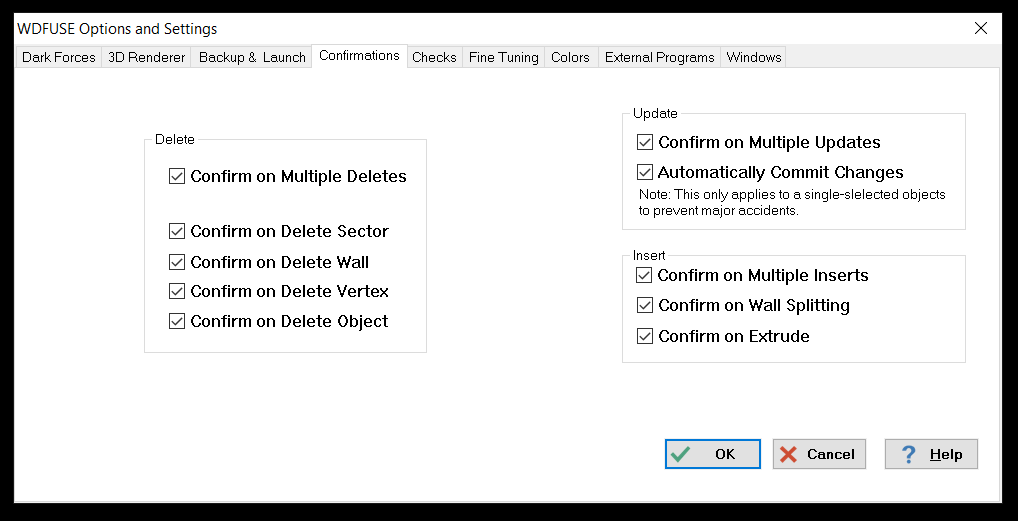Open Help for this dialog
This screenshot has width=1018, height=521.
[930, 454]
